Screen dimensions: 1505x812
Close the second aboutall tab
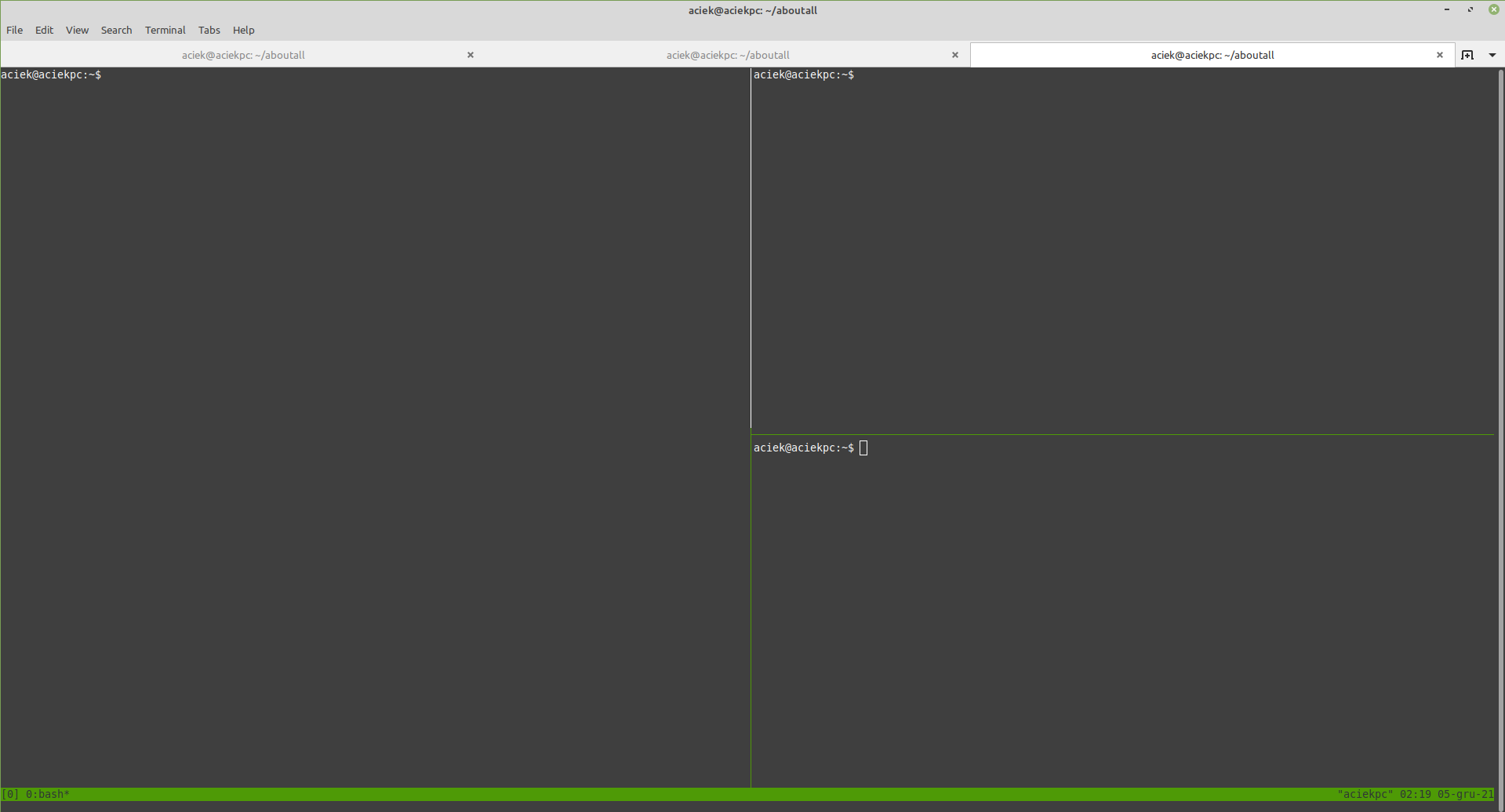pos(954,55)
